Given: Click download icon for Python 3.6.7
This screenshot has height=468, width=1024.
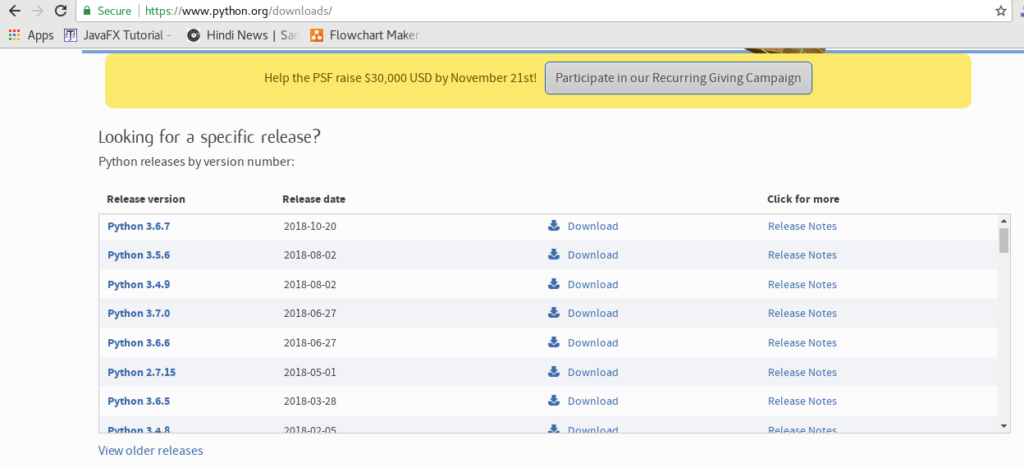Looking at the screenshot, I should 554,226.
